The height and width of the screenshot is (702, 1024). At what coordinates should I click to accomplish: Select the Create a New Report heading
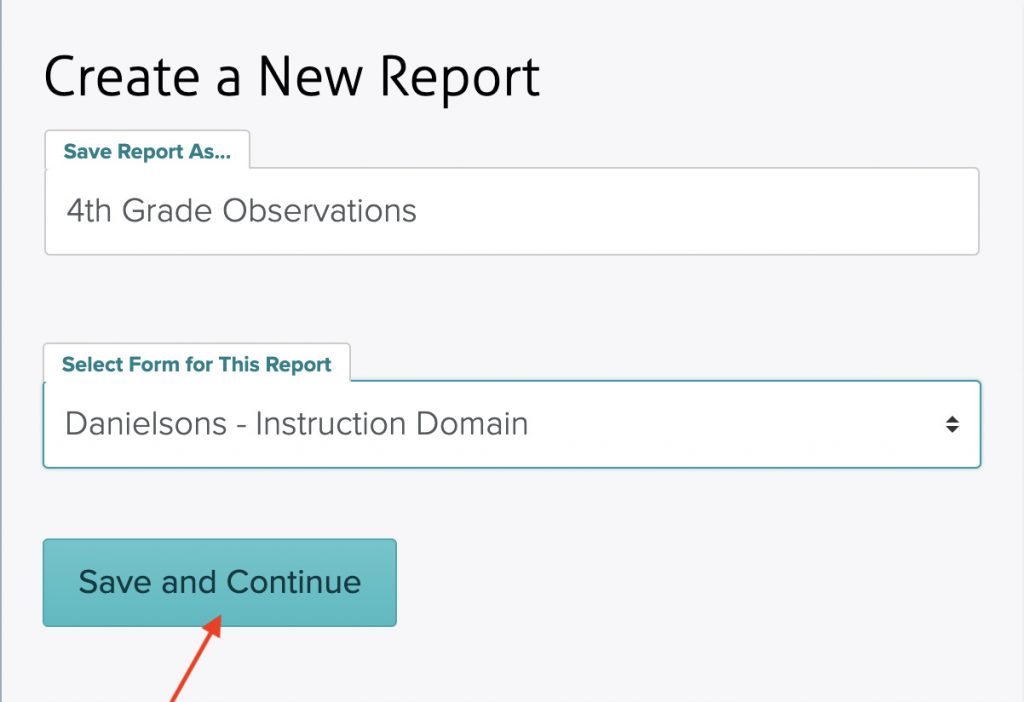coord(292,78)
